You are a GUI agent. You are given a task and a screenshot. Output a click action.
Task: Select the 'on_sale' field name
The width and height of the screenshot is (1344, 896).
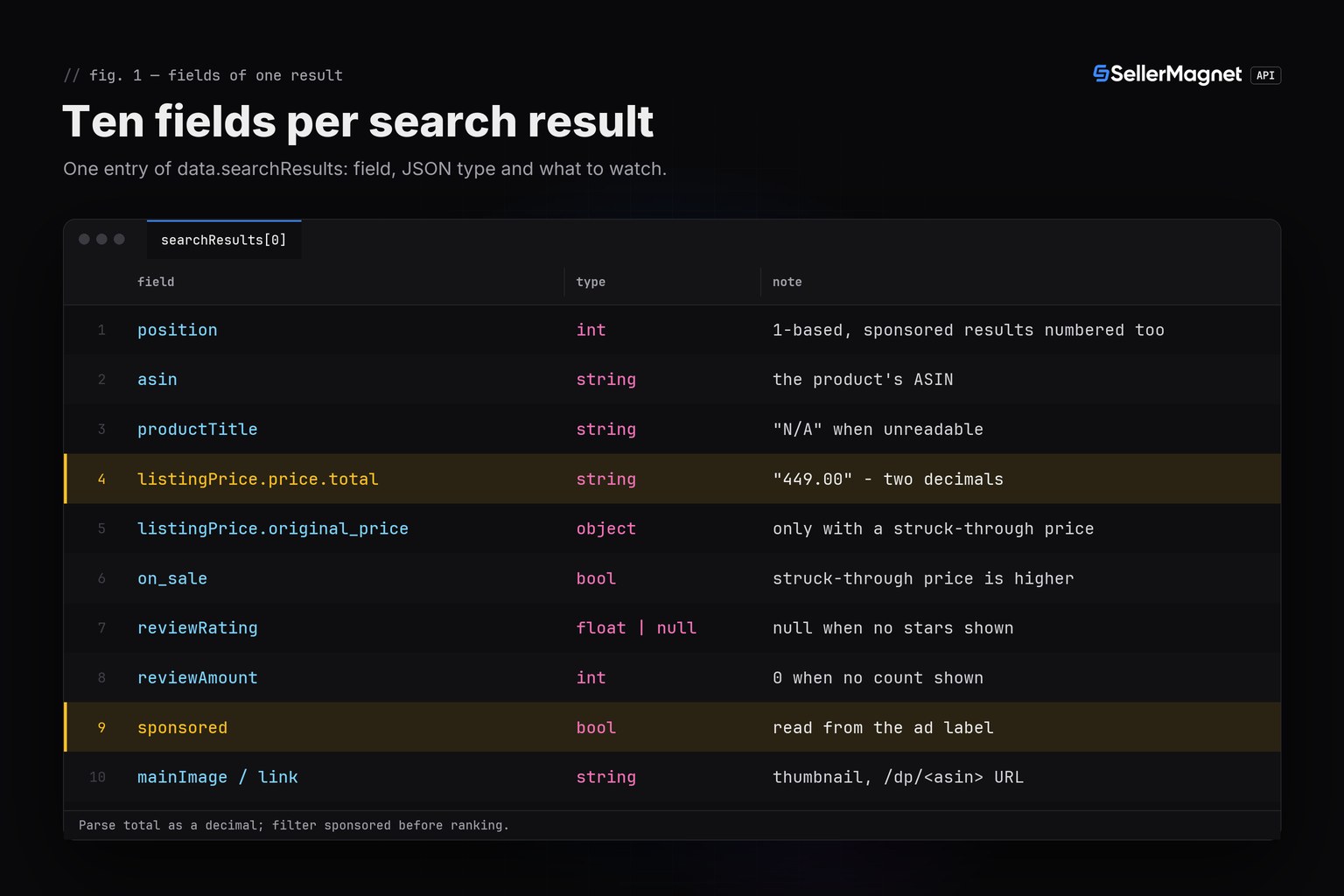(x=172, y=578)
